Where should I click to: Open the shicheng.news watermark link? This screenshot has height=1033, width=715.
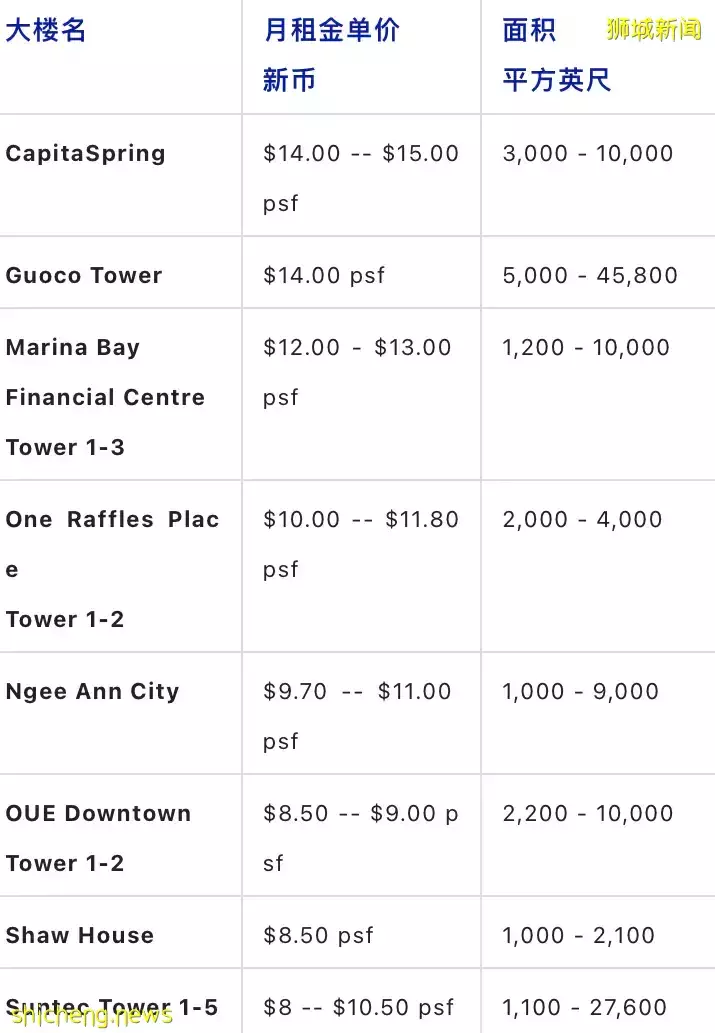(x=92, y=1016)
